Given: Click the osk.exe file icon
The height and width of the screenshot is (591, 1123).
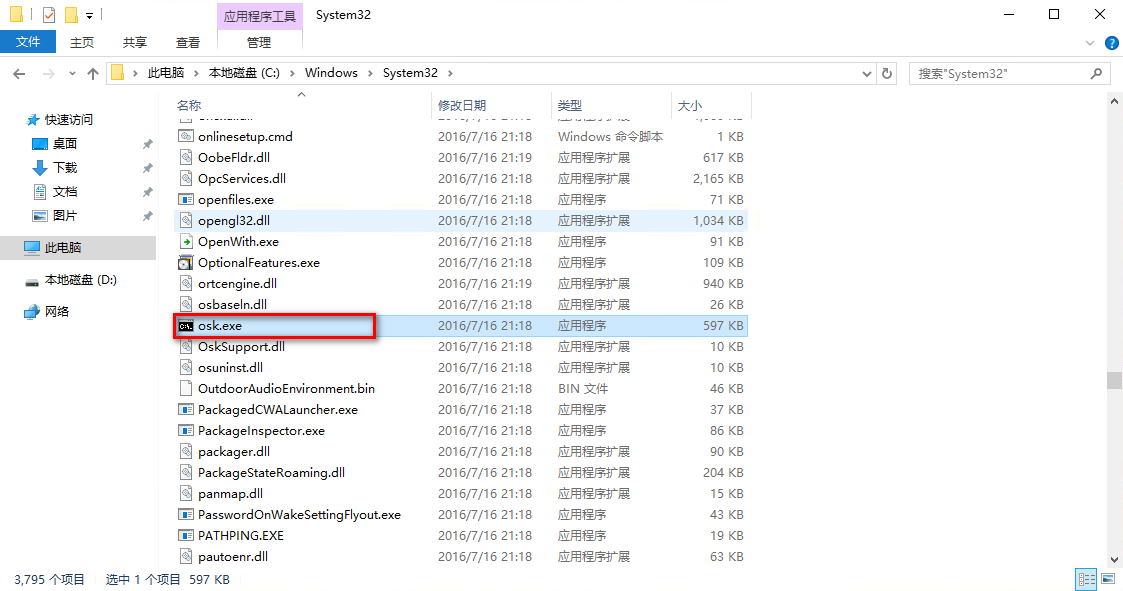Looking at the screenshot, I should 185,326.
